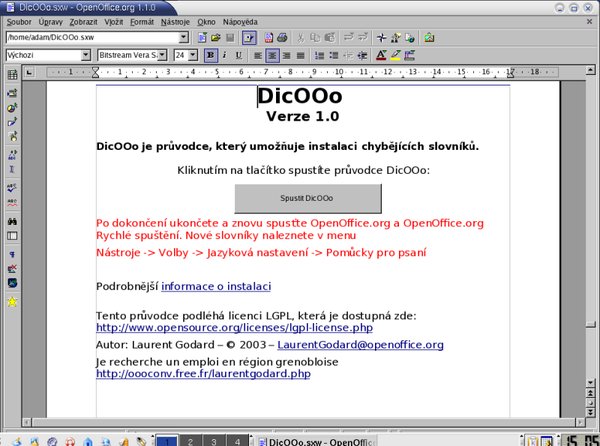Toggle AutoSpellcheck red wavy ABC icon
The width and height of the screenshot is (600, 446).
click(12, 202)
